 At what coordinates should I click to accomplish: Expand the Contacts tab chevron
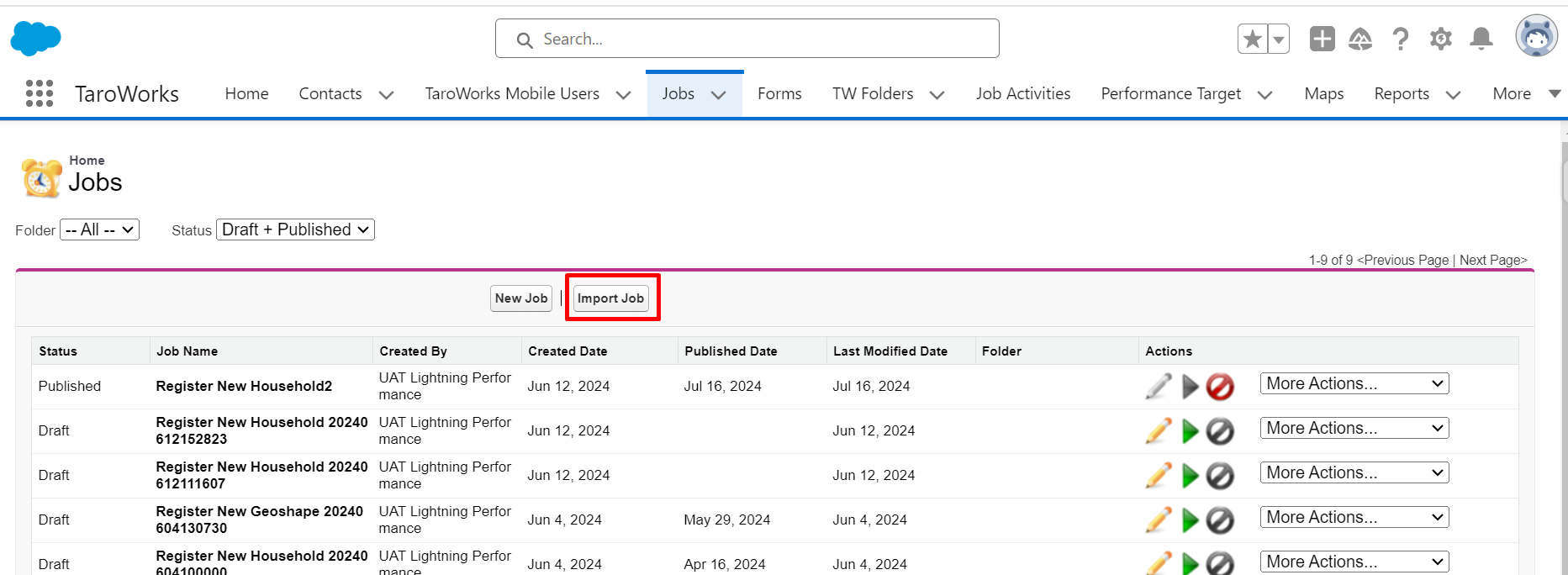[x=387, y=95]
